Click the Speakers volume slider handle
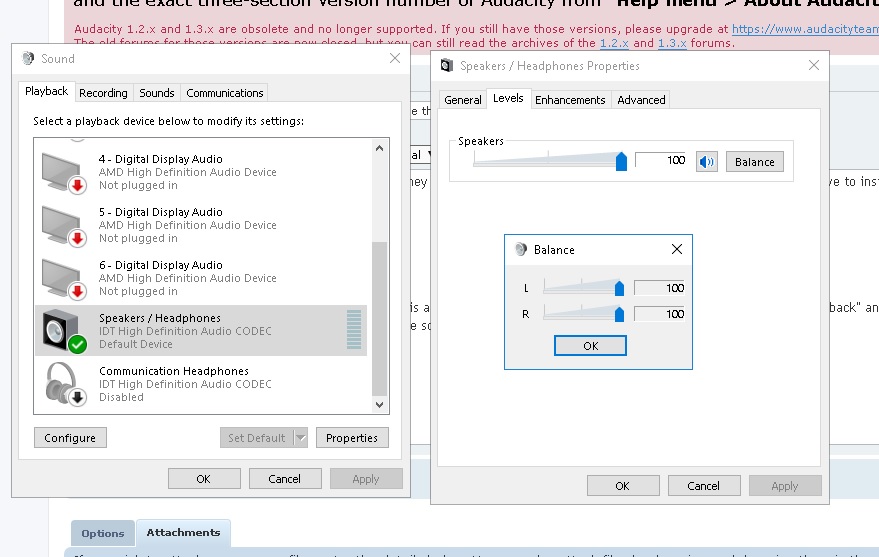 click(x=621, y=161)
